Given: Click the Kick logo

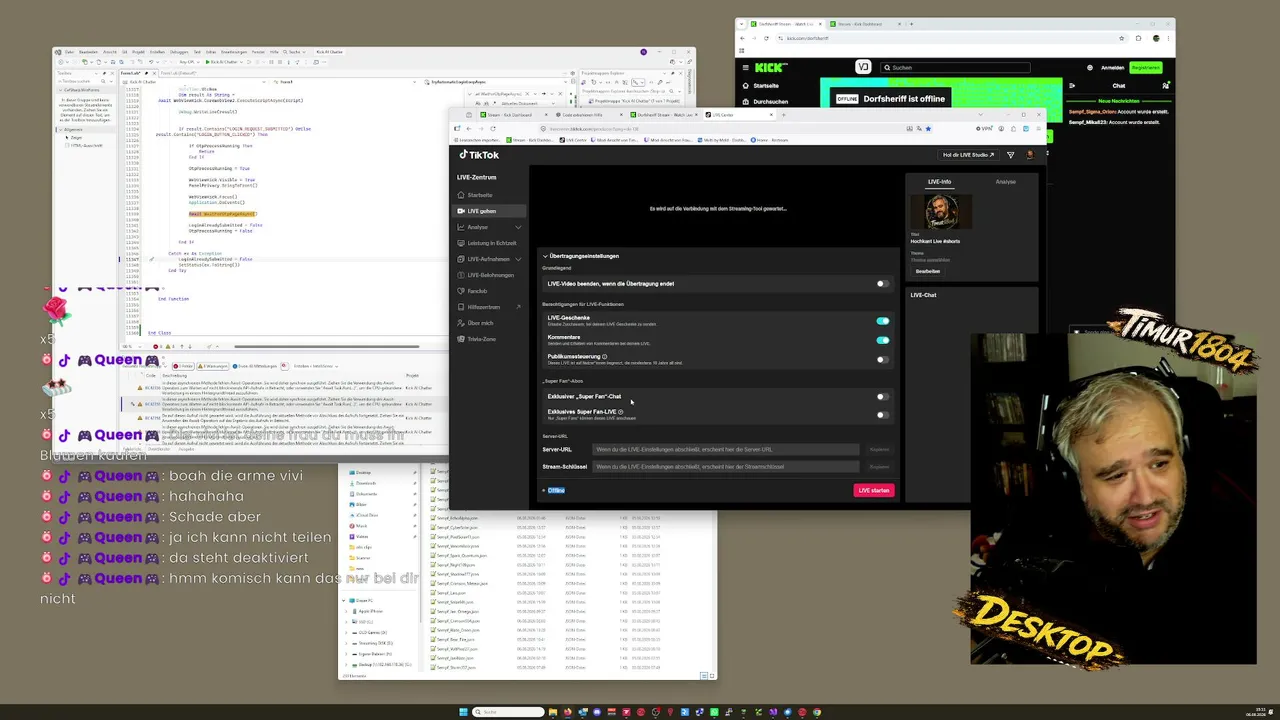Looking at the screenshot, I should (771, 68).
